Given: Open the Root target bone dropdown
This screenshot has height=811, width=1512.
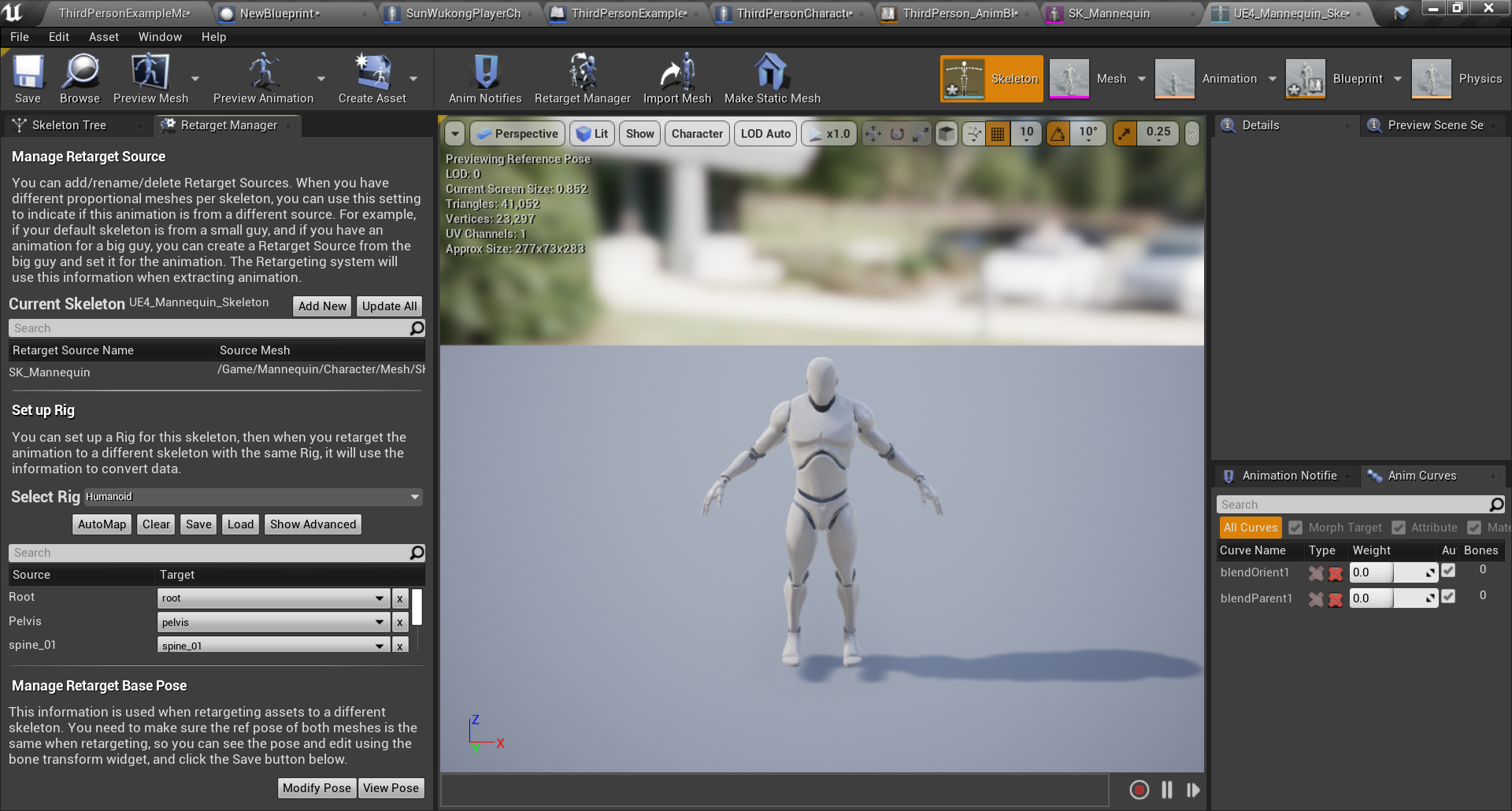Looking at the screenshot, I should (x=272, y=598).
